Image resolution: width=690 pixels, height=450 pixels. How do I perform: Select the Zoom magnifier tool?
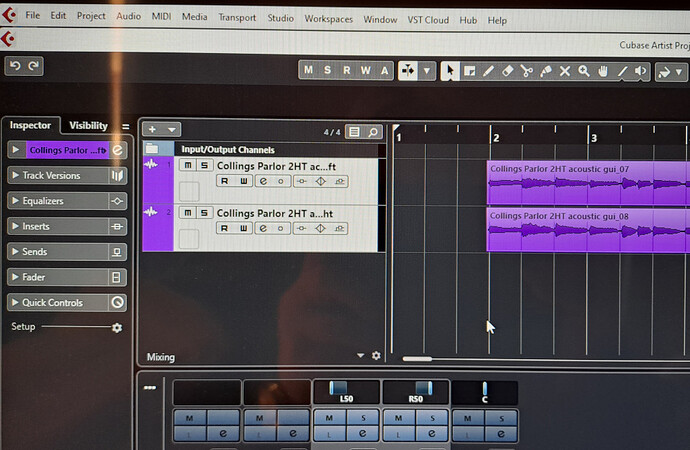584,71
